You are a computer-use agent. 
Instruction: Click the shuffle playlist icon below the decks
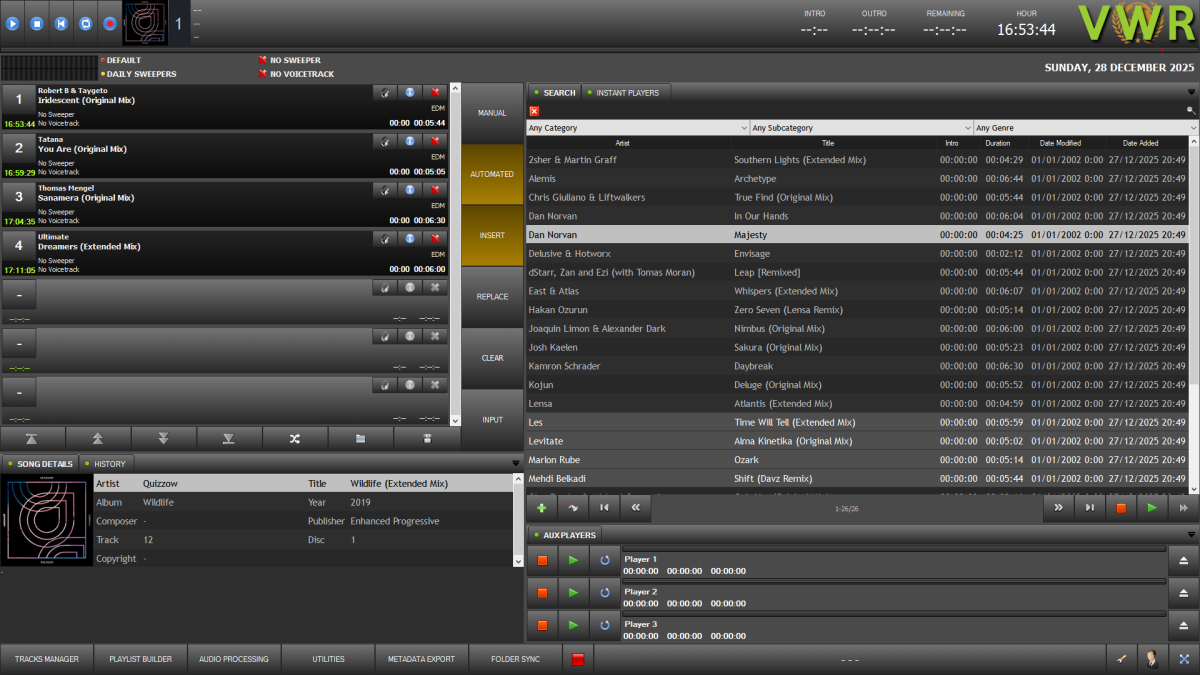(294, 438)
